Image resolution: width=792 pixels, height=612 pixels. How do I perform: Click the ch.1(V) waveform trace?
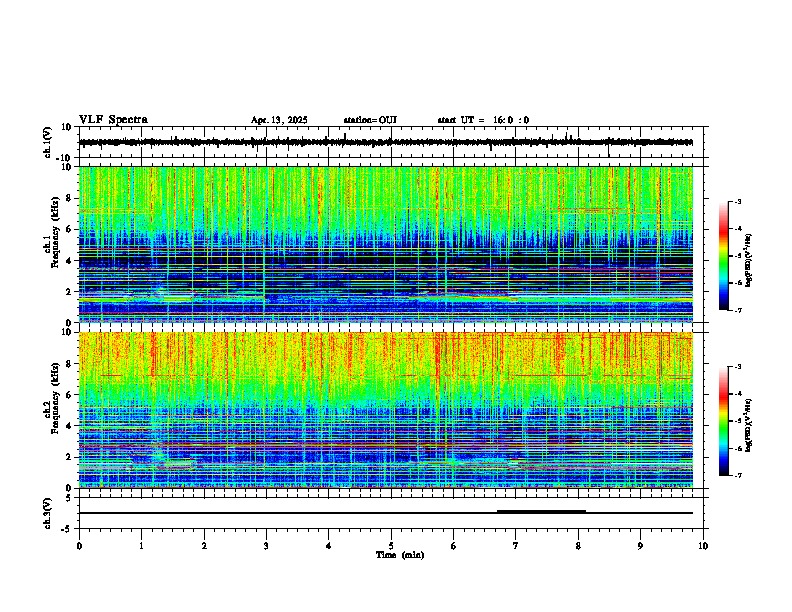pyautogui.click(x=386, y=142)
